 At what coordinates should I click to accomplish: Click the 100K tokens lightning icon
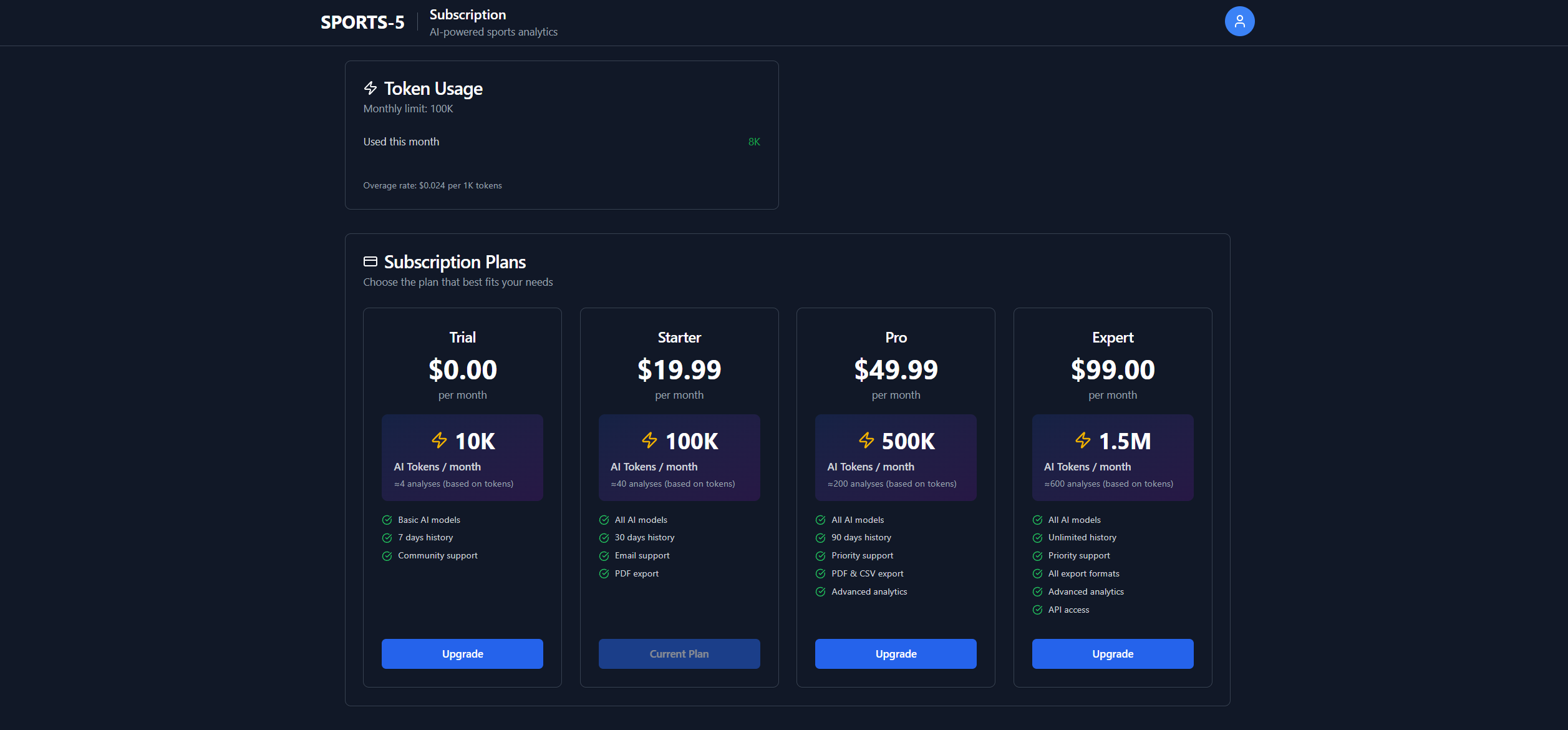[649, 440]
